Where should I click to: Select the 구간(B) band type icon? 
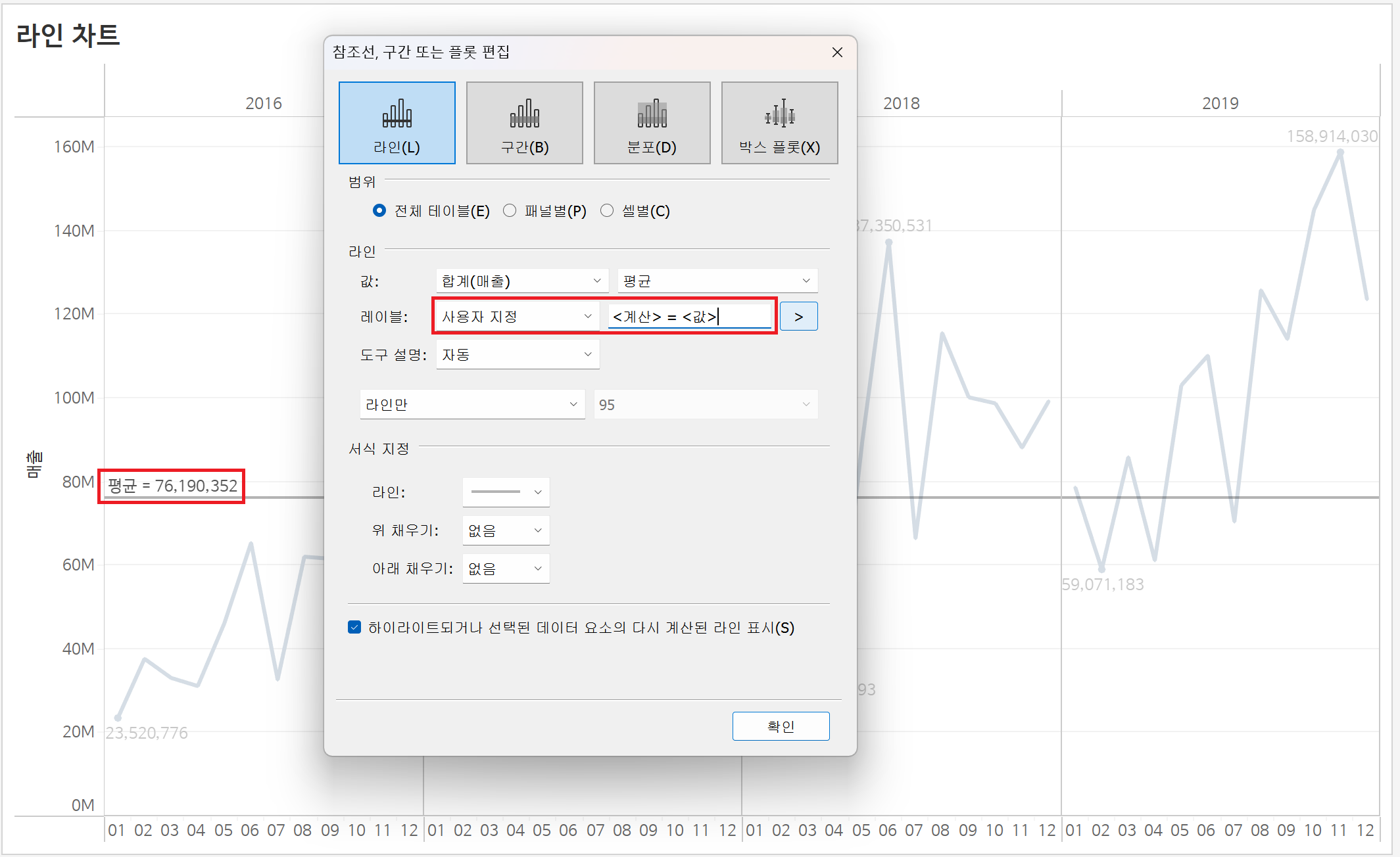tap(524, 123)
